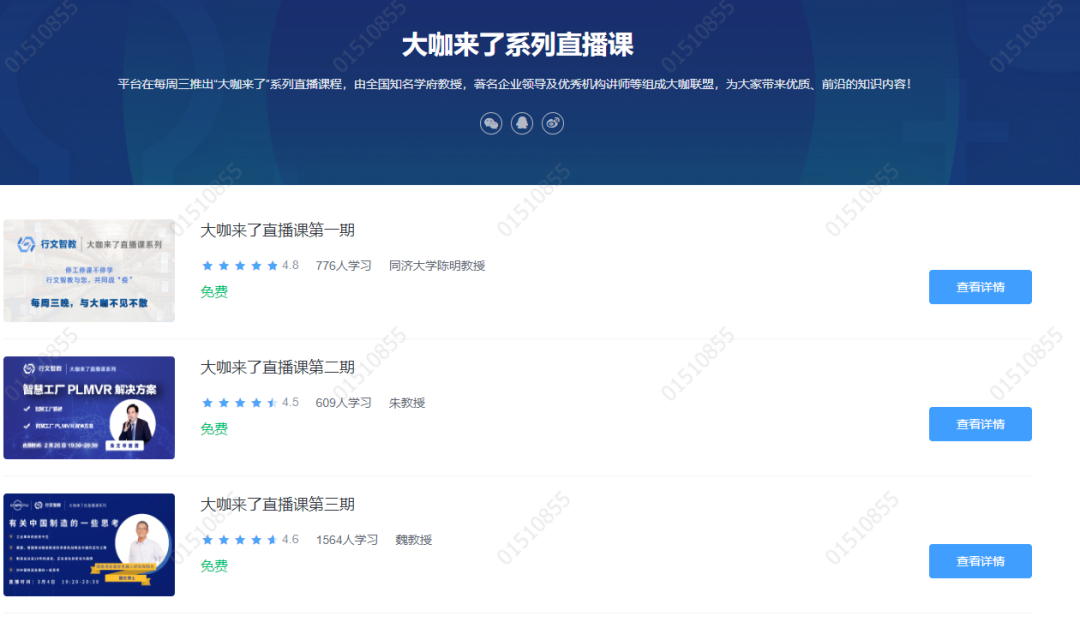Click the 大咖来了系列直播课 banner heading
This screenshot has width=1080, height=628.
click(517, 45)
